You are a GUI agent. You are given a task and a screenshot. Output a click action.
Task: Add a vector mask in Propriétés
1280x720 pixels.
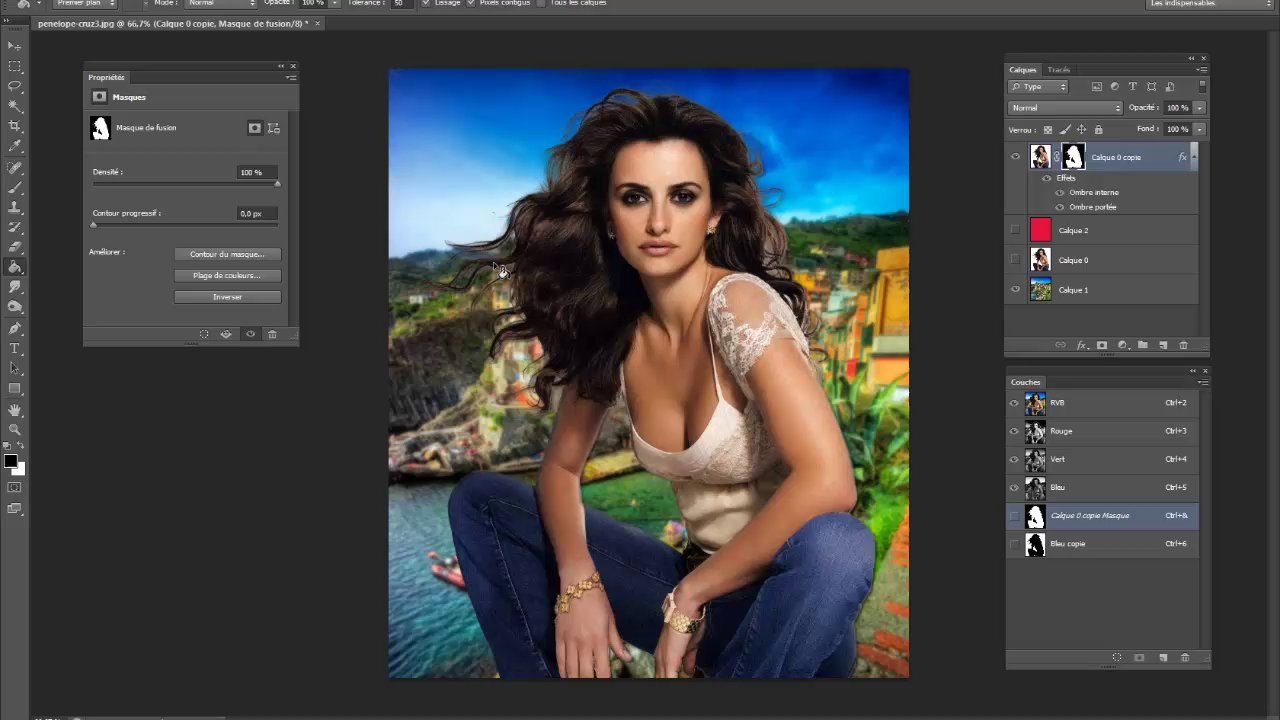tap(274, 128)
